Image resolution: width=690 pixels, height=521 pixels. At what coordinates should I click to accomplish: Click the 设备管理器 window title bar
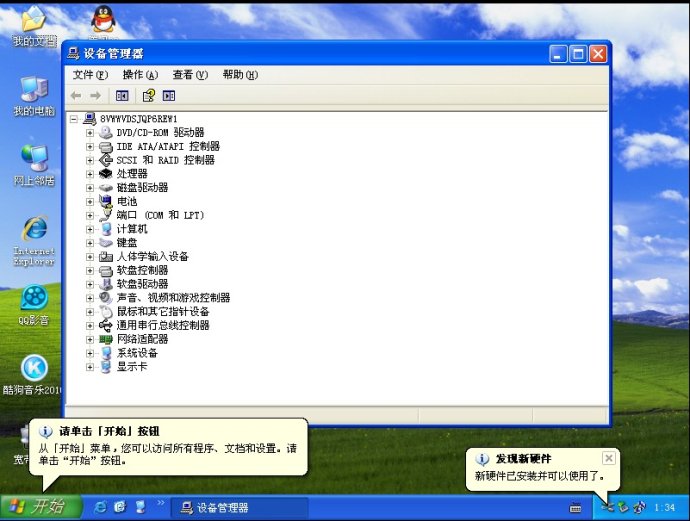(x=337, y=54)
